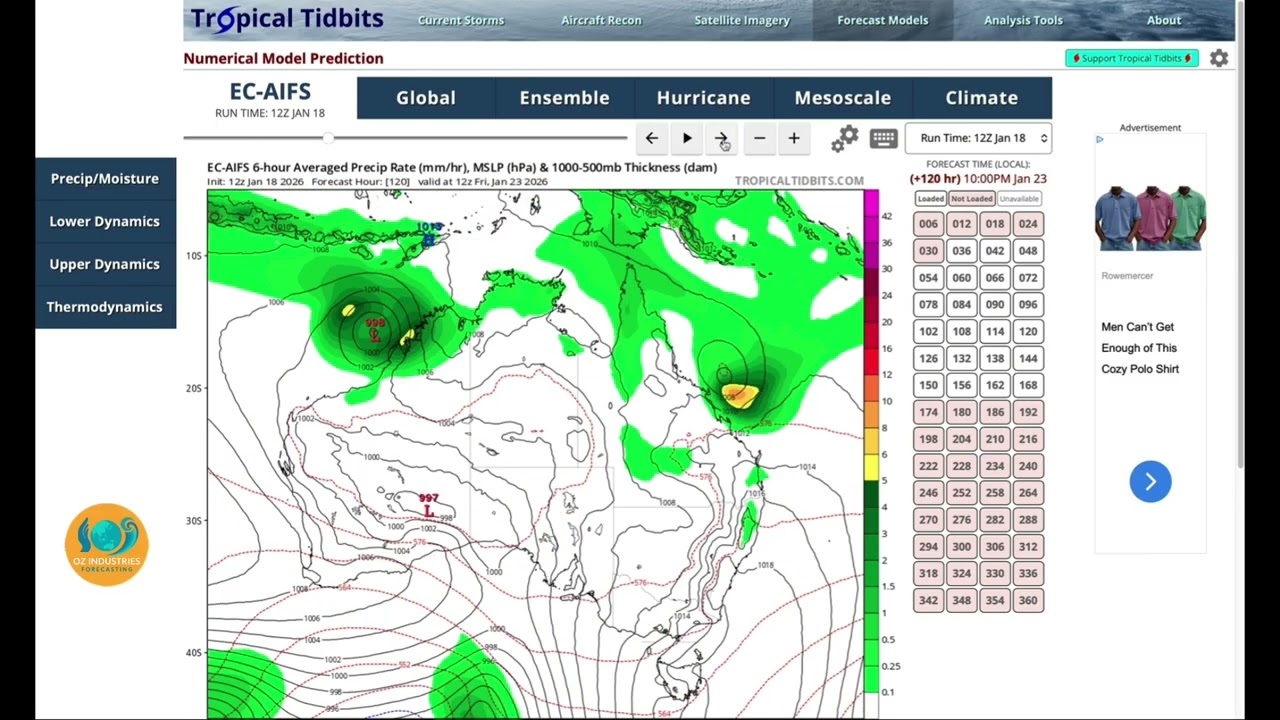Decrease animation speed minus button
Screen dimensions: 1280x720
click(759, 138)
